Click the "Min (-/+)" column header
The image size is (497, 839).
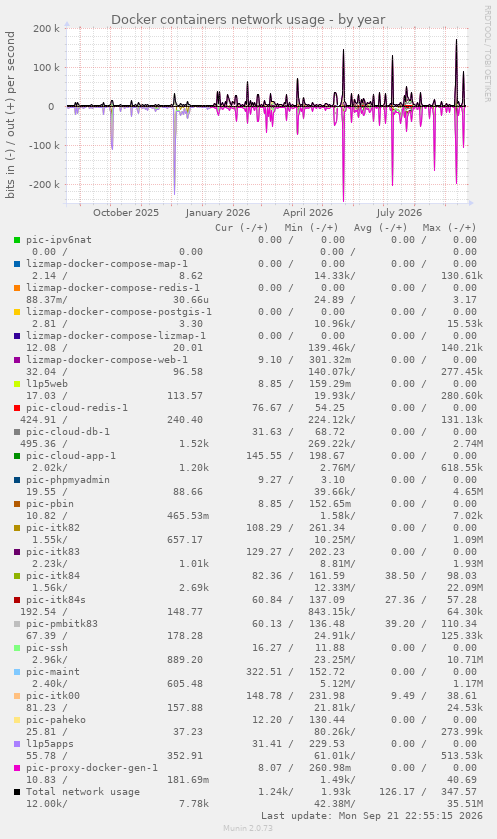(x=311, y=227)
